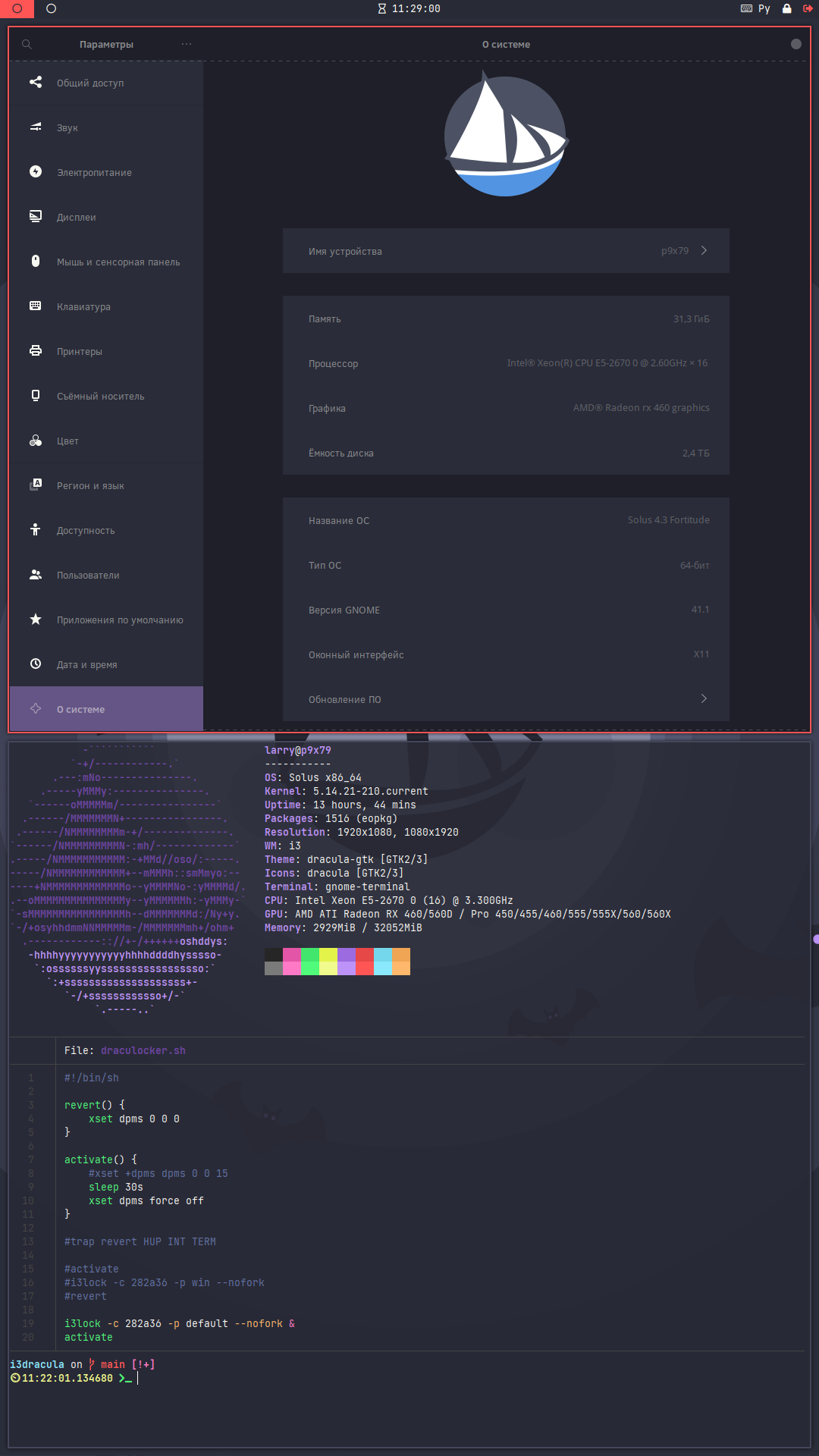The height and width of the screenshot is (1456, 819).
Task: Click the i3lock -c 282a36 -p default line
Action: 180,1323
